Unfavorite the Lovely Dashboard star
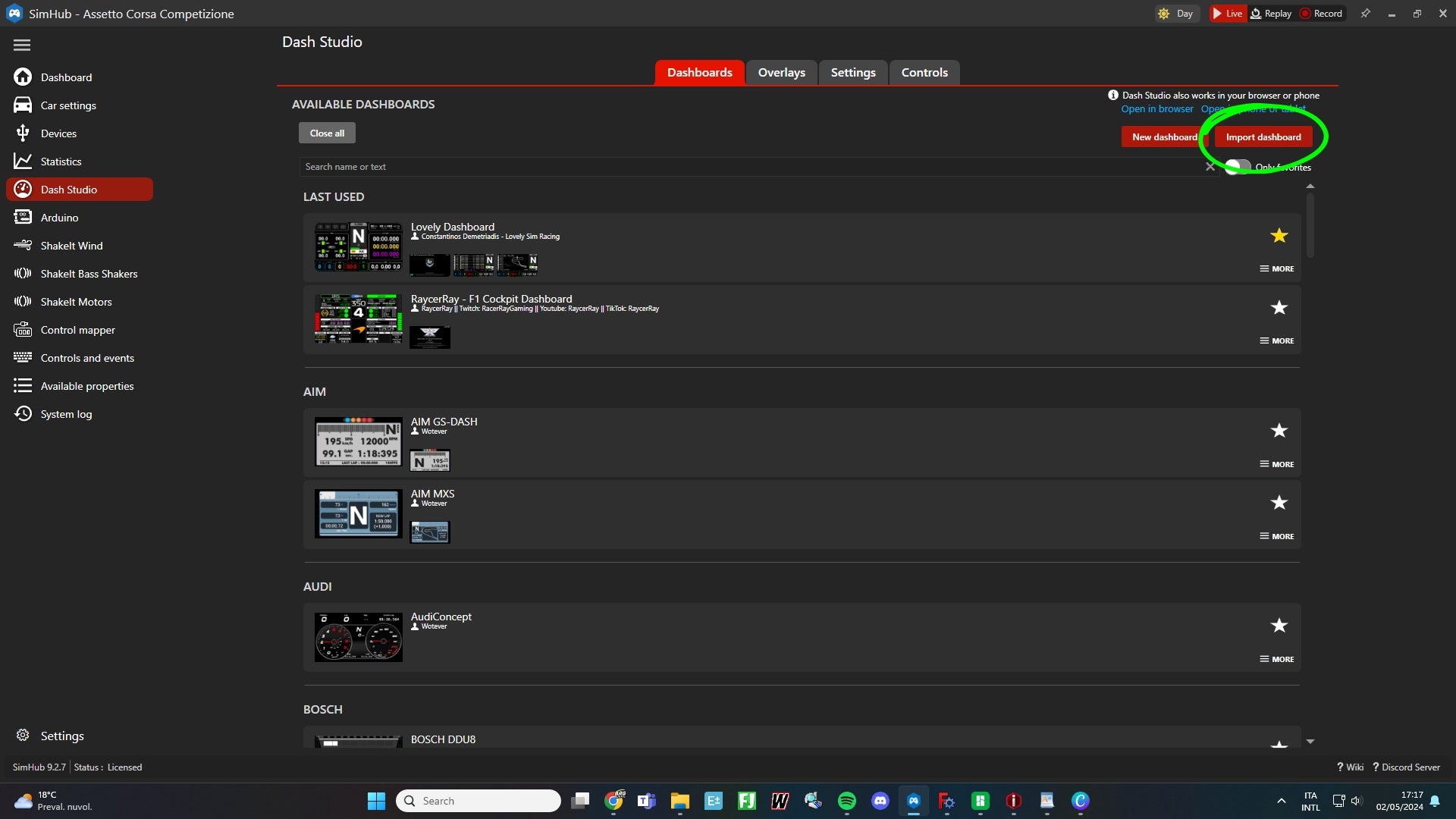This screenshot has height=819, width=1456. [x=1279, y=236]
